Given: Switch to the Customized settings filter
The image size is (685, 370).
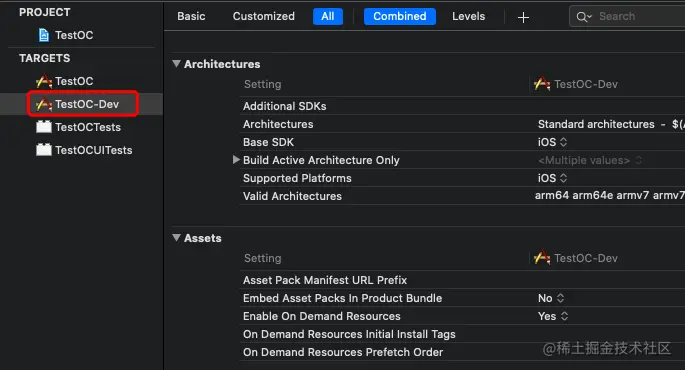Looking at the screenshot, I should (263, 17).
